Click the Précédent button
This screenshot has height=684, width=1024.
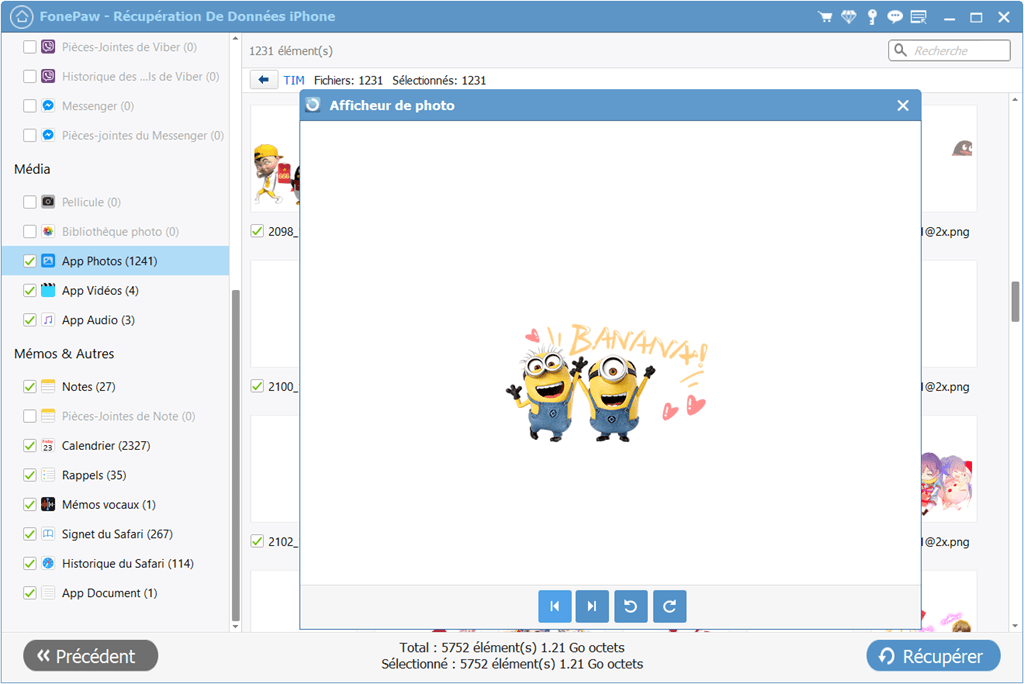pyautogui.click(x=91, y=655)
